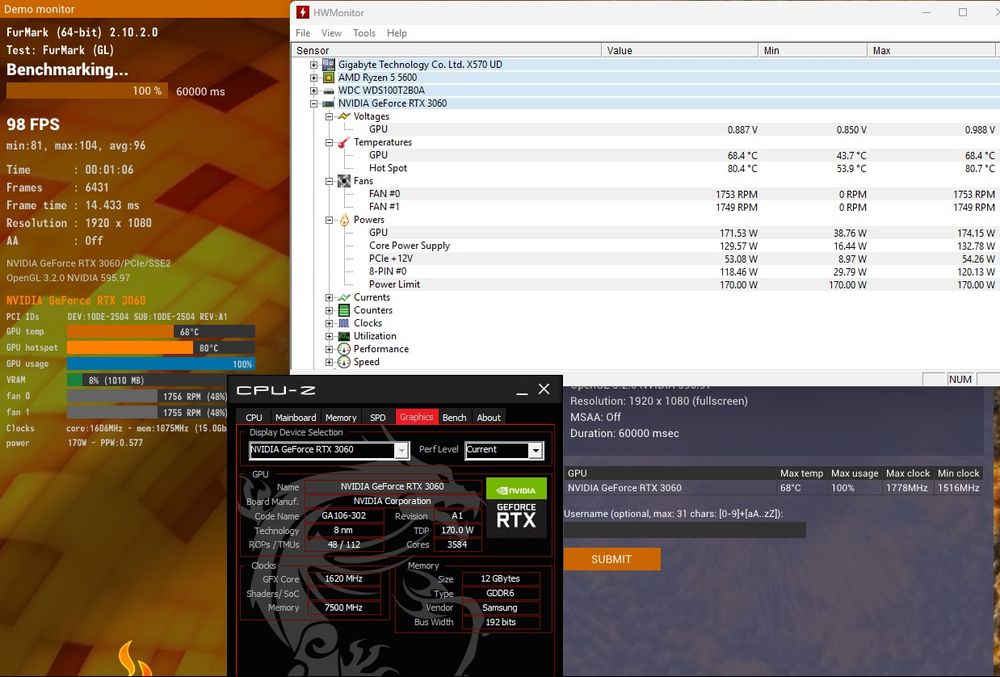The height and width of the screenshot is (677, 1000).
Task: Switch to the Memory tab in CPU-Z
Action: pos(341,418)
